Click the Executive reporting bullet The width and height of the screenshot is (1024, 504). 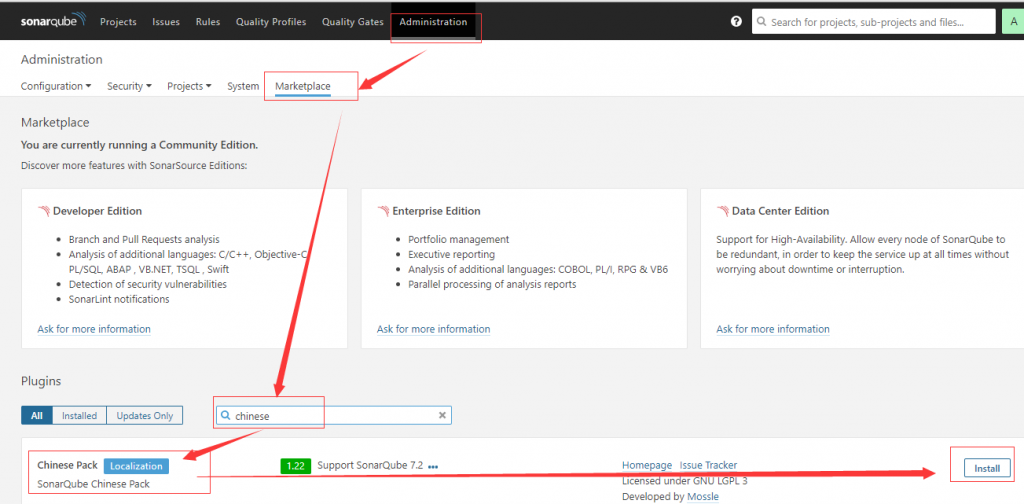click(451, 254)
